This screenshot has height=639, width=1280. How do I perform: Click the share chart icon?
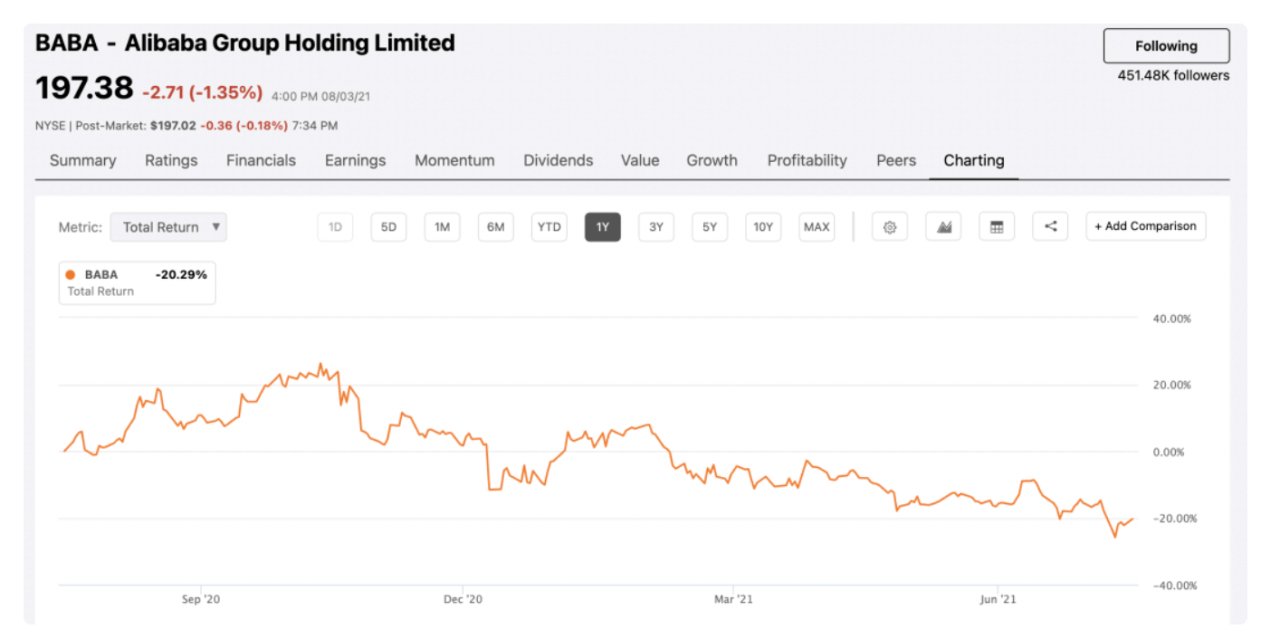coord(1050,227)
